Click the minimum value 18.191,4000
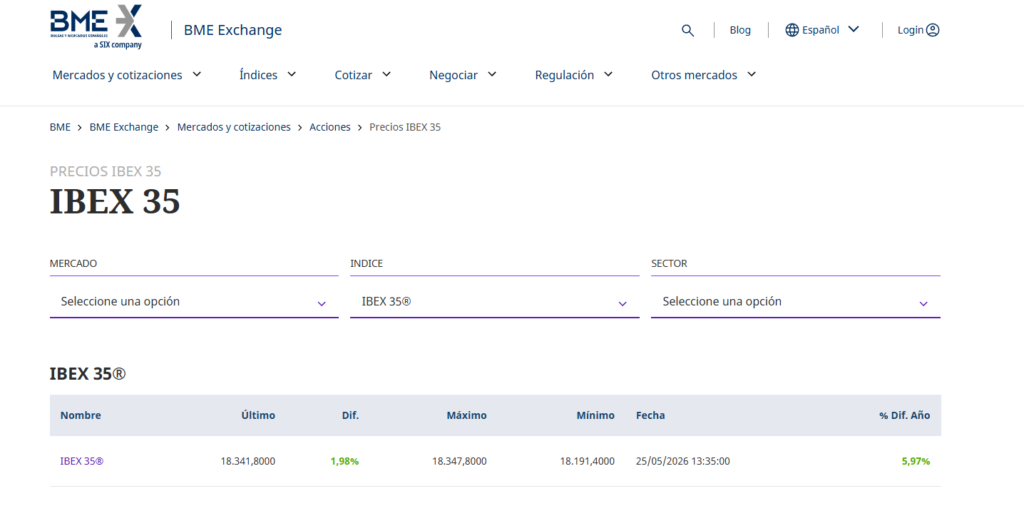 tap(587, 461)
